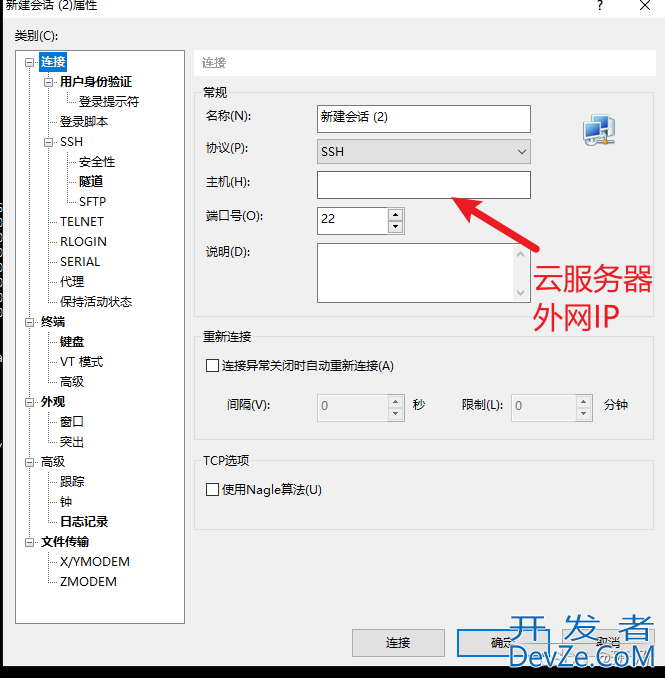
Task: Collapse the 用户身份验证 tree node
Action: click(48, 82)
